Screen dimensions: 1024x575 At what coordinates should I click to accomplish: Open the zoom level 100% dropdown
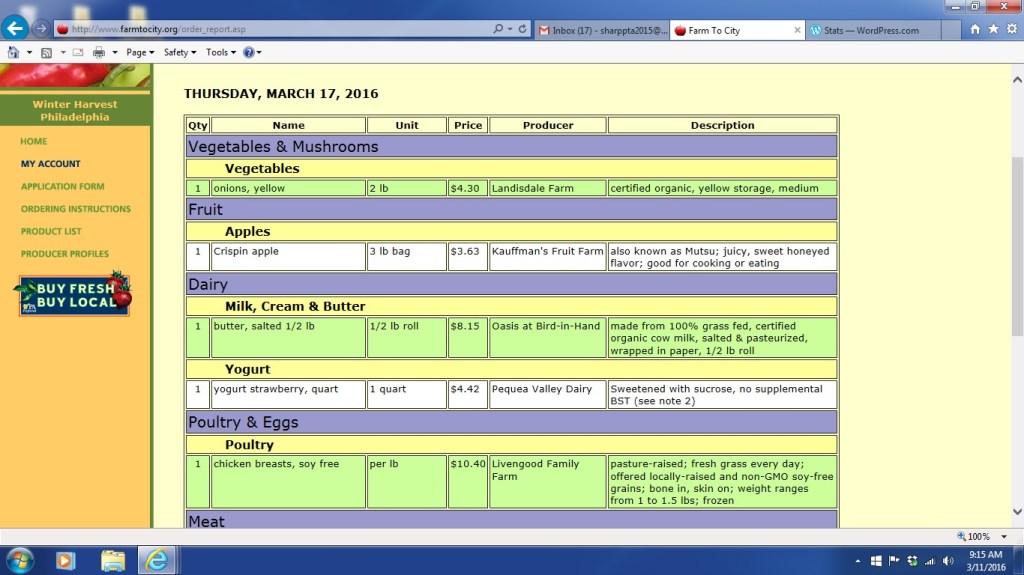coord(980,537)
